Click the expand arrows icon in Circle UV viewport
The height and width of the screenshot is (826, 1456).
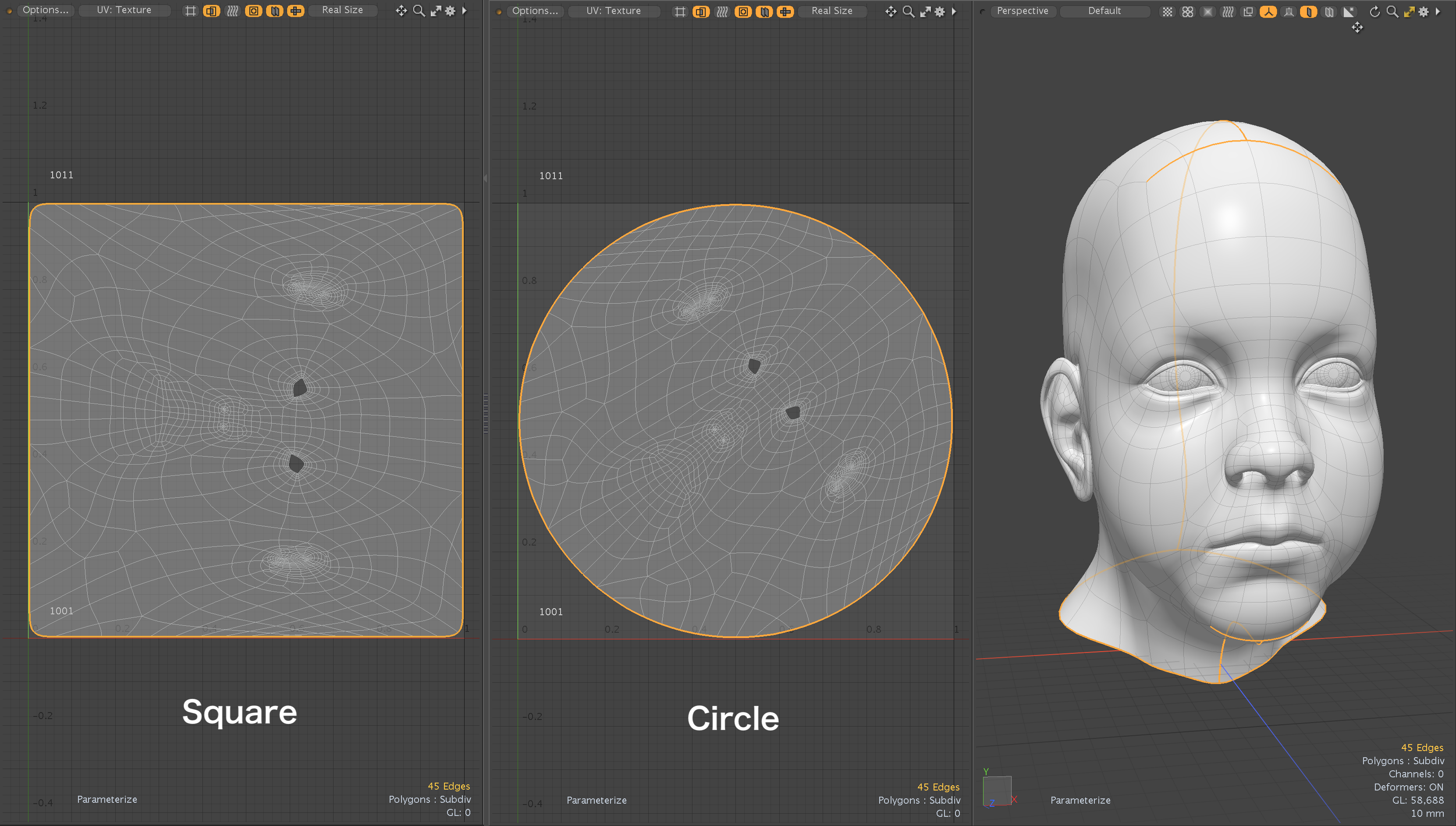click(x=926, y=11)
